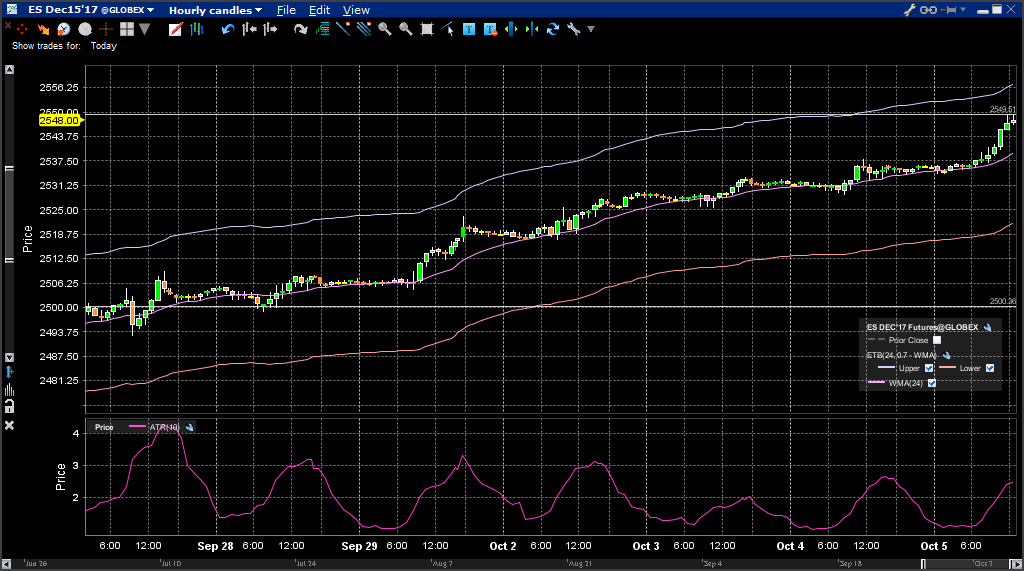Image resolution: width=1024 pixels, height=571 pixels.
Task: Select the trendline drawing tool
Action: pos(343,29)
